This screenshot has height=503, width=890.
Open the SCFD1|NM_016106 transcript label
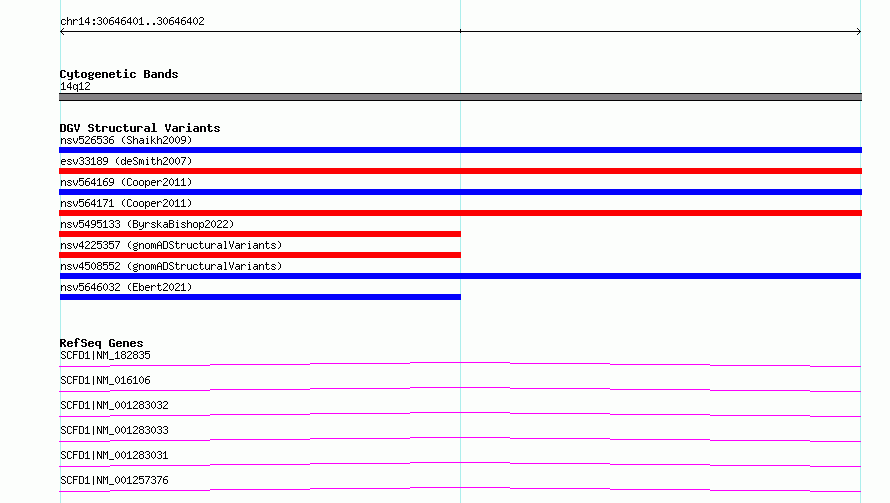coord(105,380)
